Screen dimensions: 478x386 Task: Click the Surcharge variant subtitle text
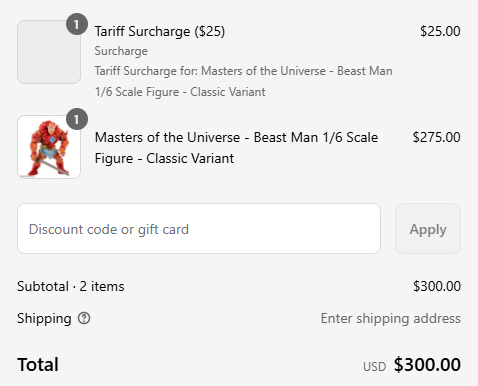(121, 51)
